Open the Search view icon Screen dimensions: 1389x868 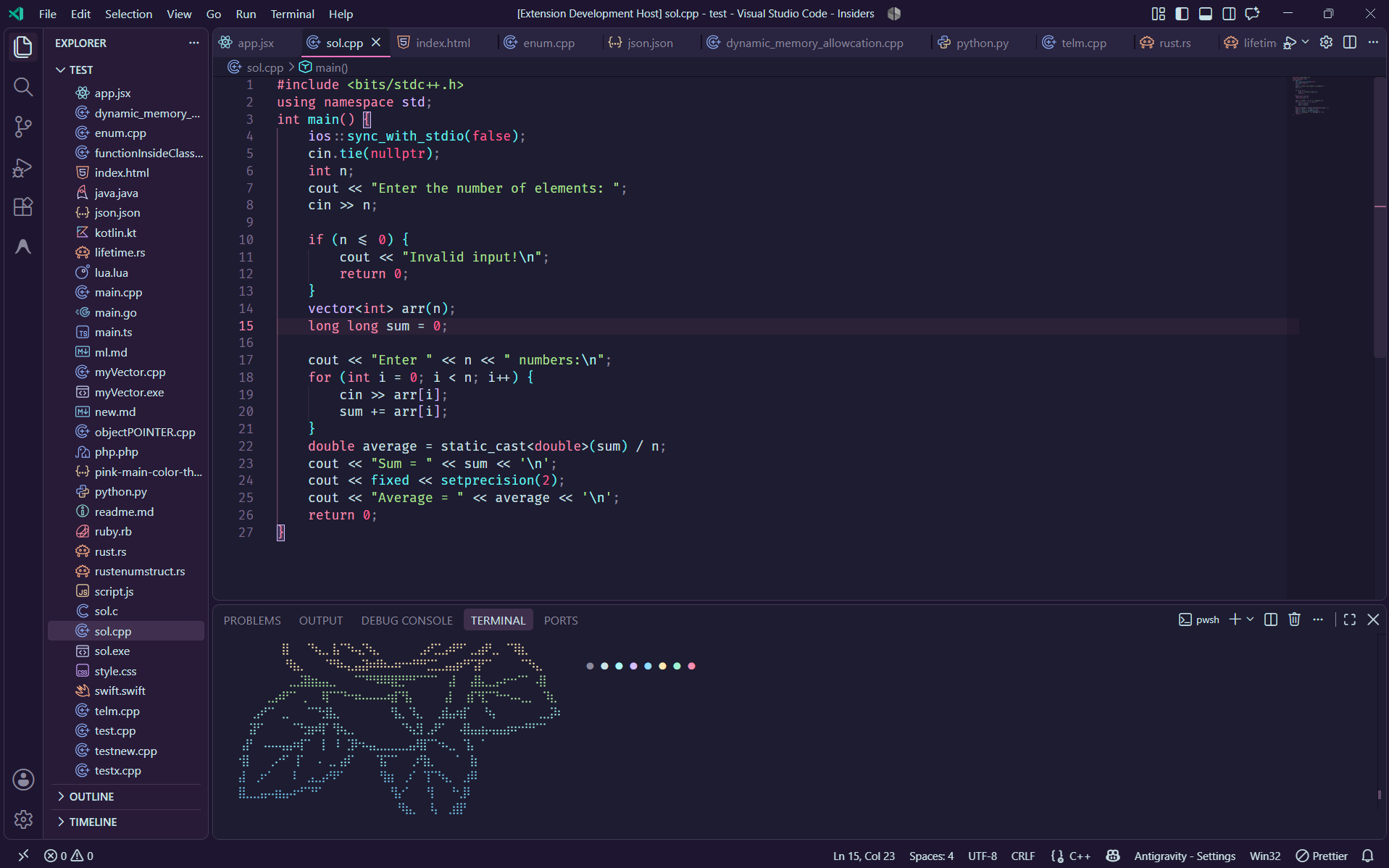23,87
